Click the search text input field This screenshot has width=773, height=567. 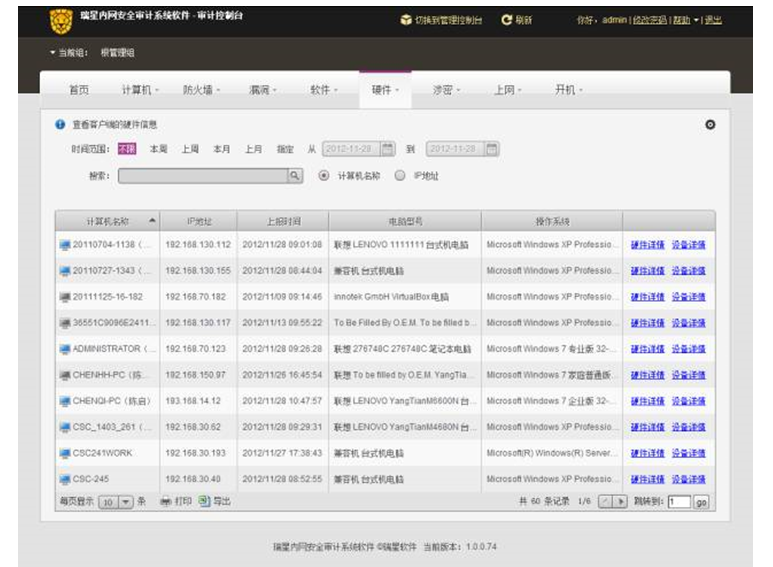(x=203, y=176)
